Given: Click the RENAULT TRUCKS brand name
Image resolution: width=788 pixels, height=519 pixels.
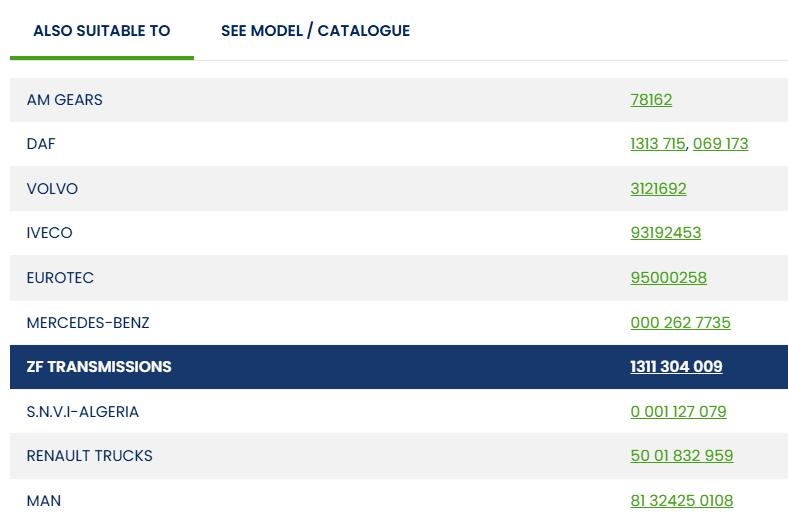Looking at the screenshot, I should tap(89, 456).
